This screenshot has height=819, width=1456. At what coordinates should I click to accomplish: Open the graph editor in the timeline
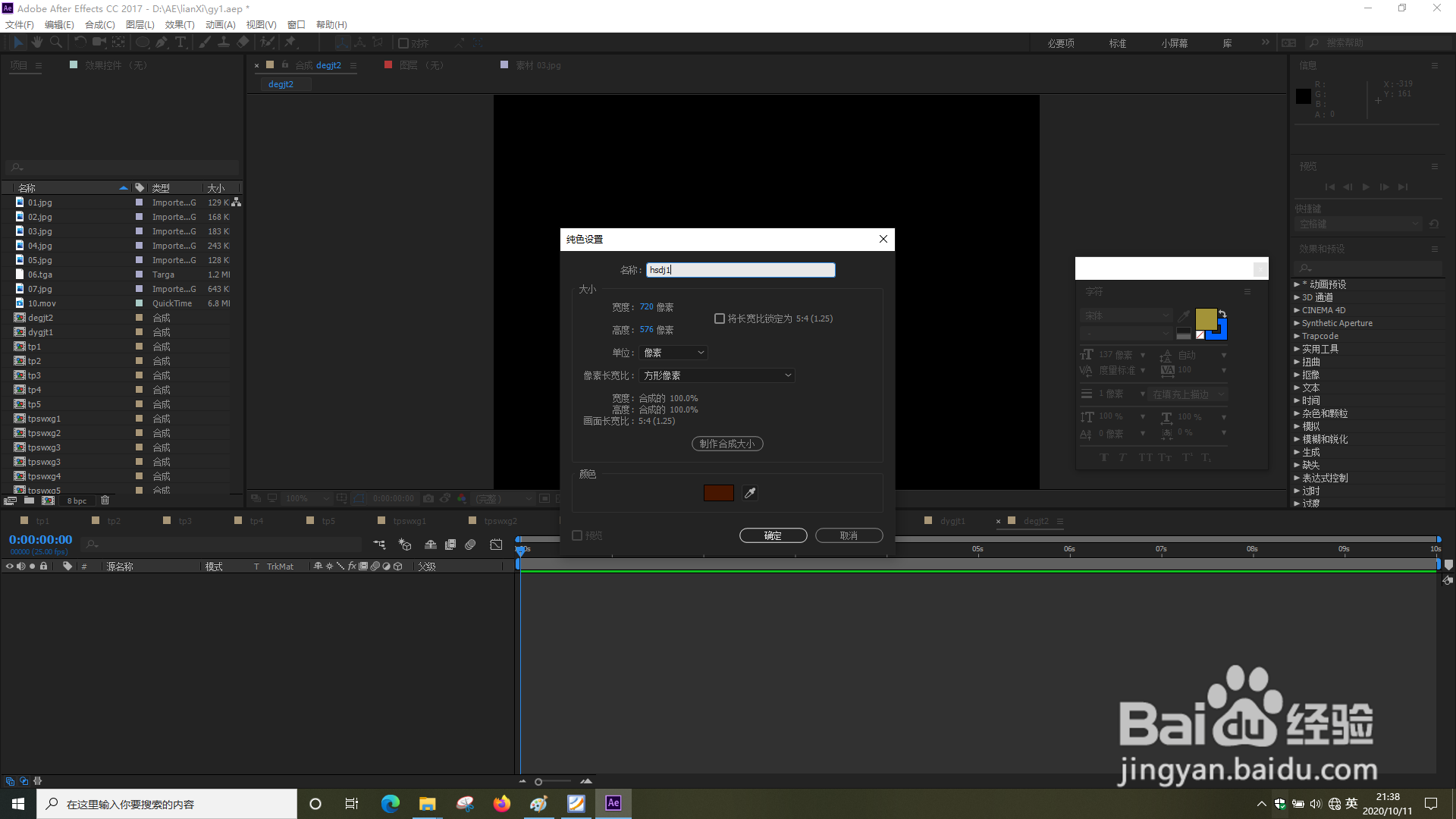(x=496, y=544)
